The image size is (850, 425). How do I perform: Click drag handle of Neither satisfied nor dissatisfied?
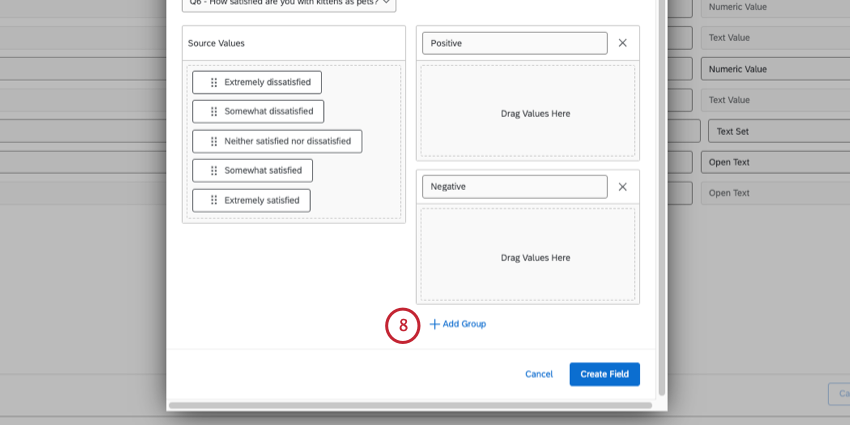[214, 141]
